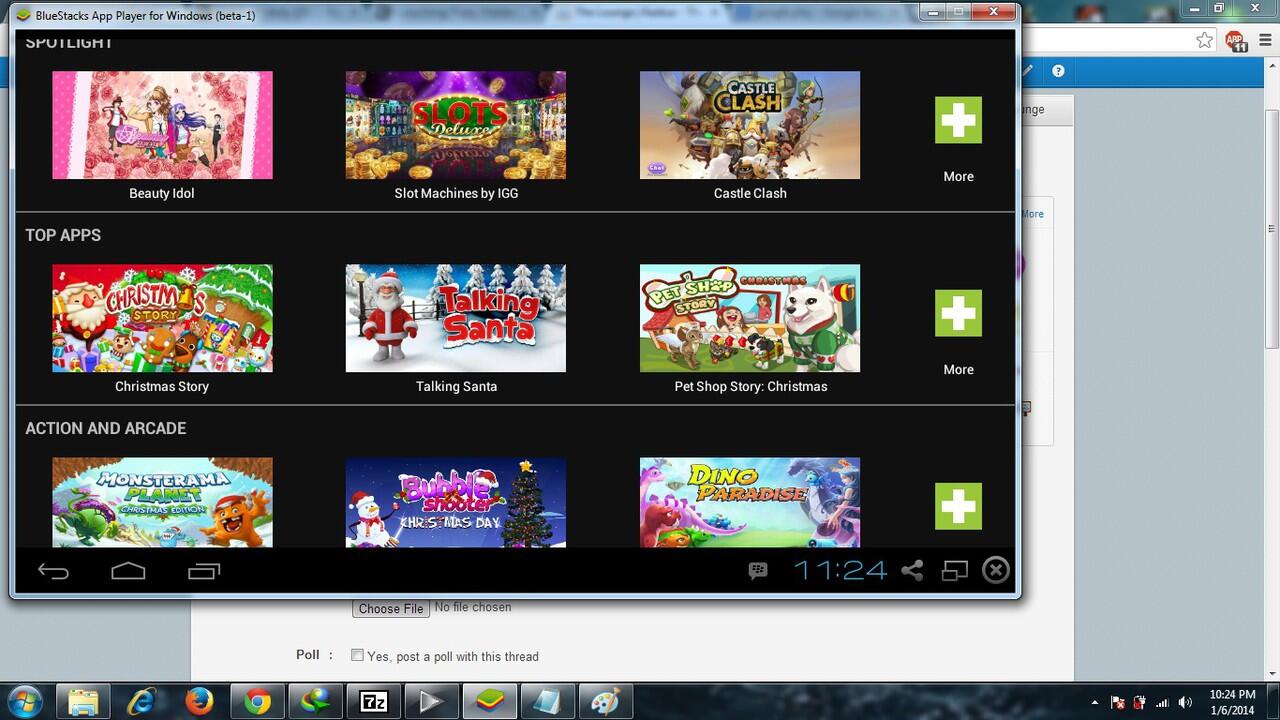This screenshot has height=720, width=1280.
Task: Click the share icon in BlueStacks bottom bar
Action: [912, 570]
